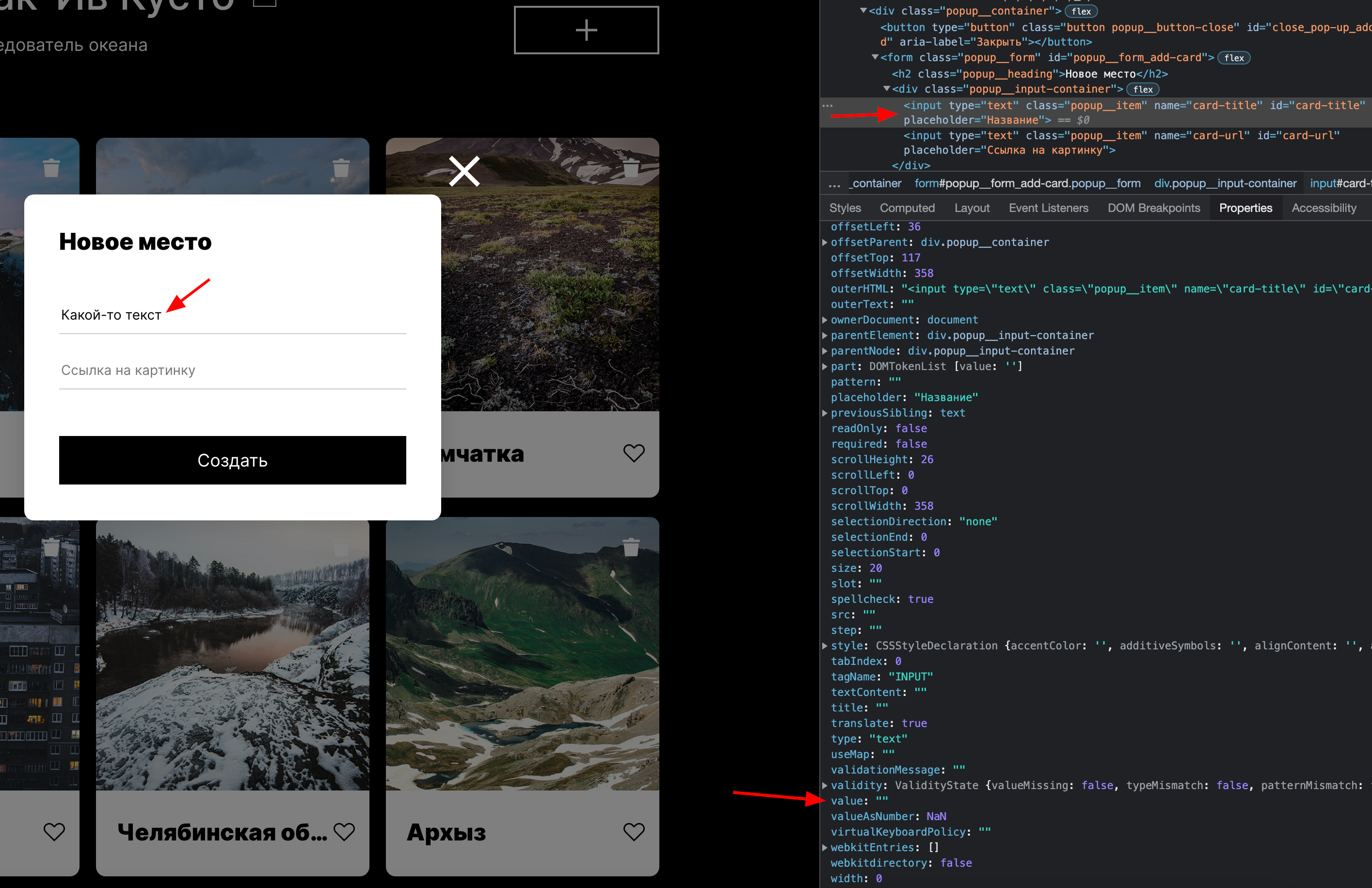The height and width of the screenshot is (888, 1372).
Task: Click the heart icon on the Челябинская card
Action: (x=345, y=831)
